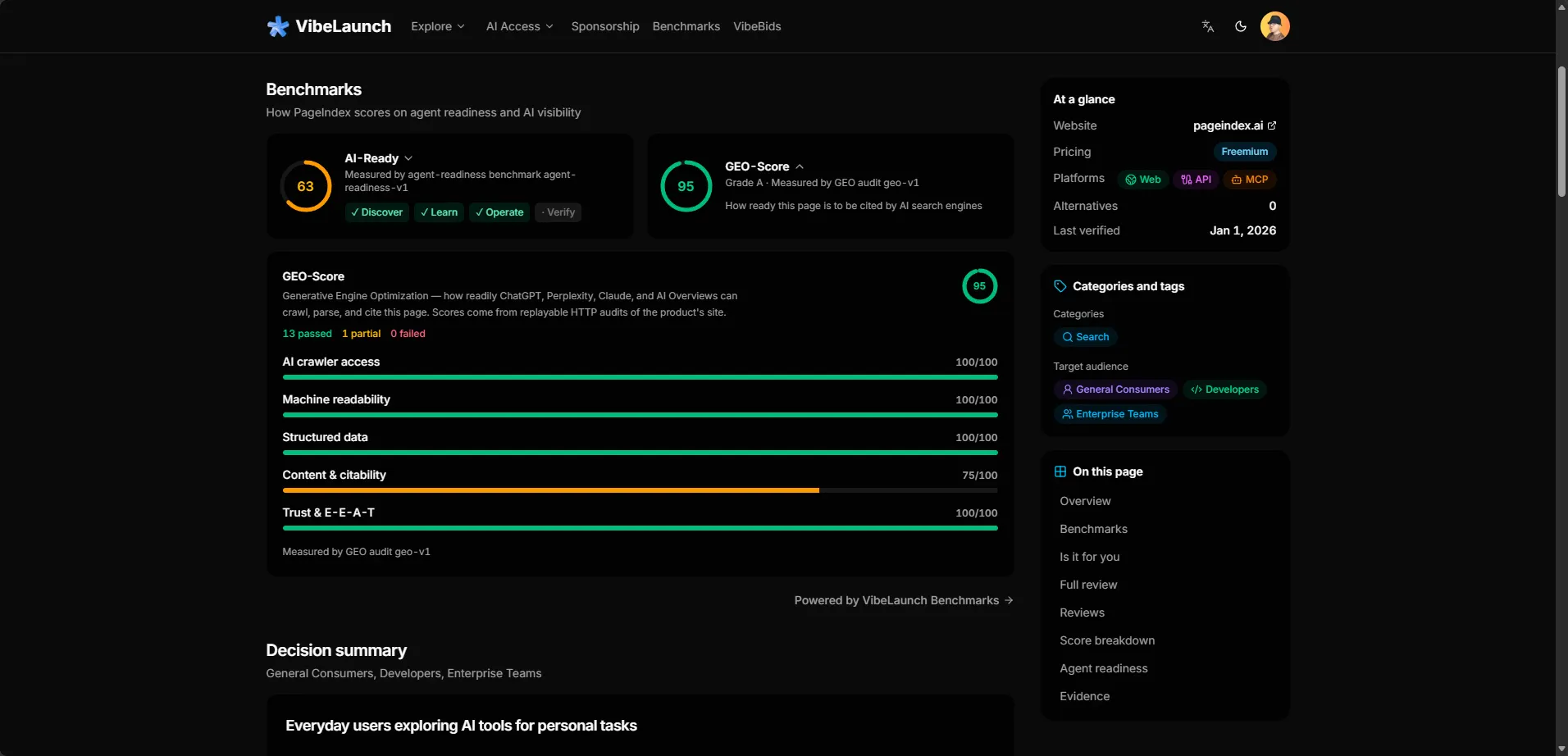Viewport: 1568px width, 756px height.
Task: Click the API platform badge
Action: point(1196,180)
